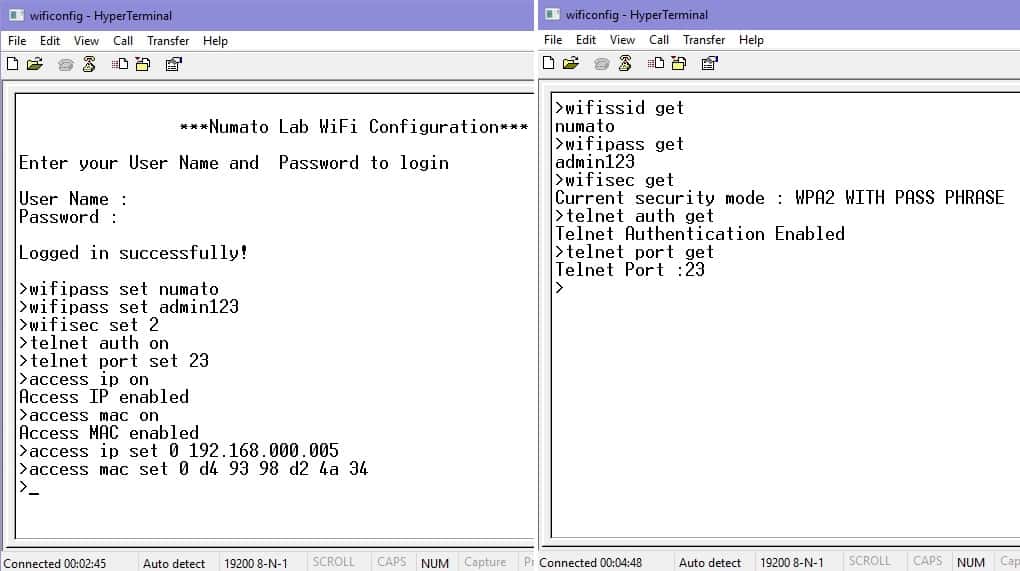Open the Edit menu in right window
This screenshot has height=571, width=1020.
coord(586,40)
